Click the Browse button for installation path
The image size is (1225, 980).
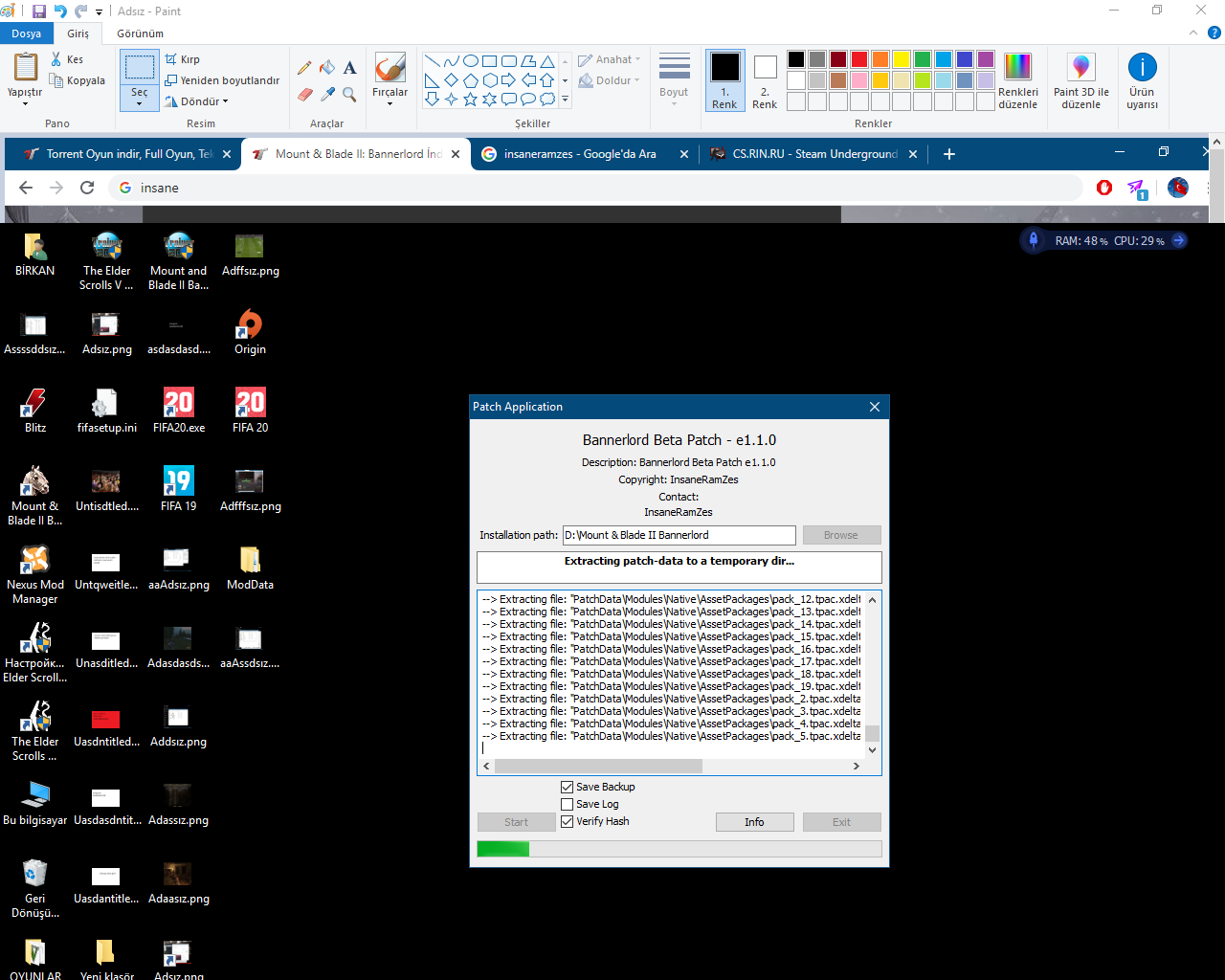click(x=841, y=535)
